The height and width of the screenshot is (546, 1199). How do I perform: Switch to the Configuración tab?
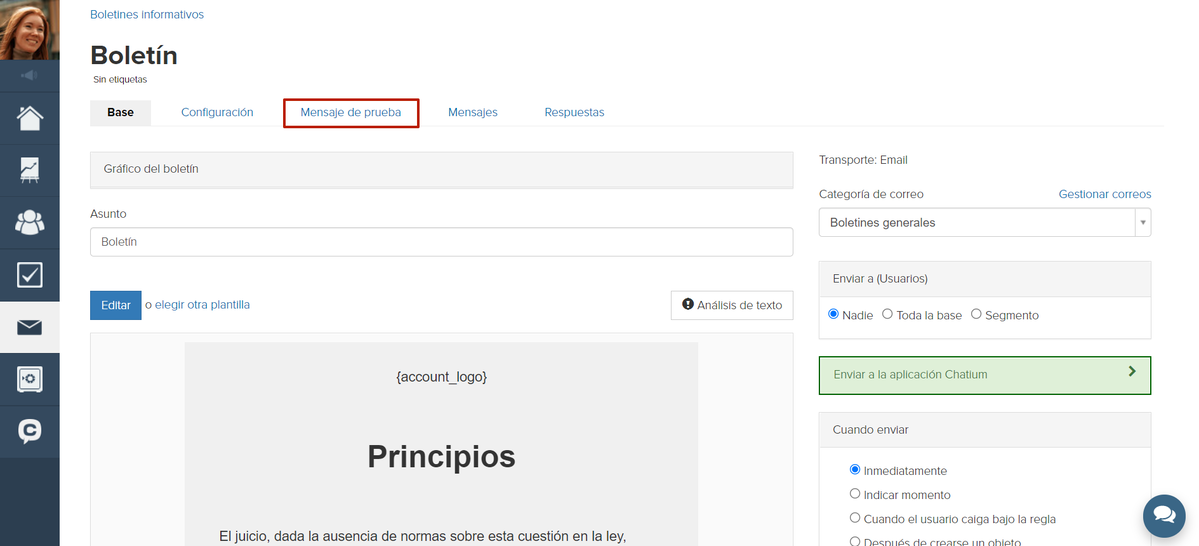217,112
